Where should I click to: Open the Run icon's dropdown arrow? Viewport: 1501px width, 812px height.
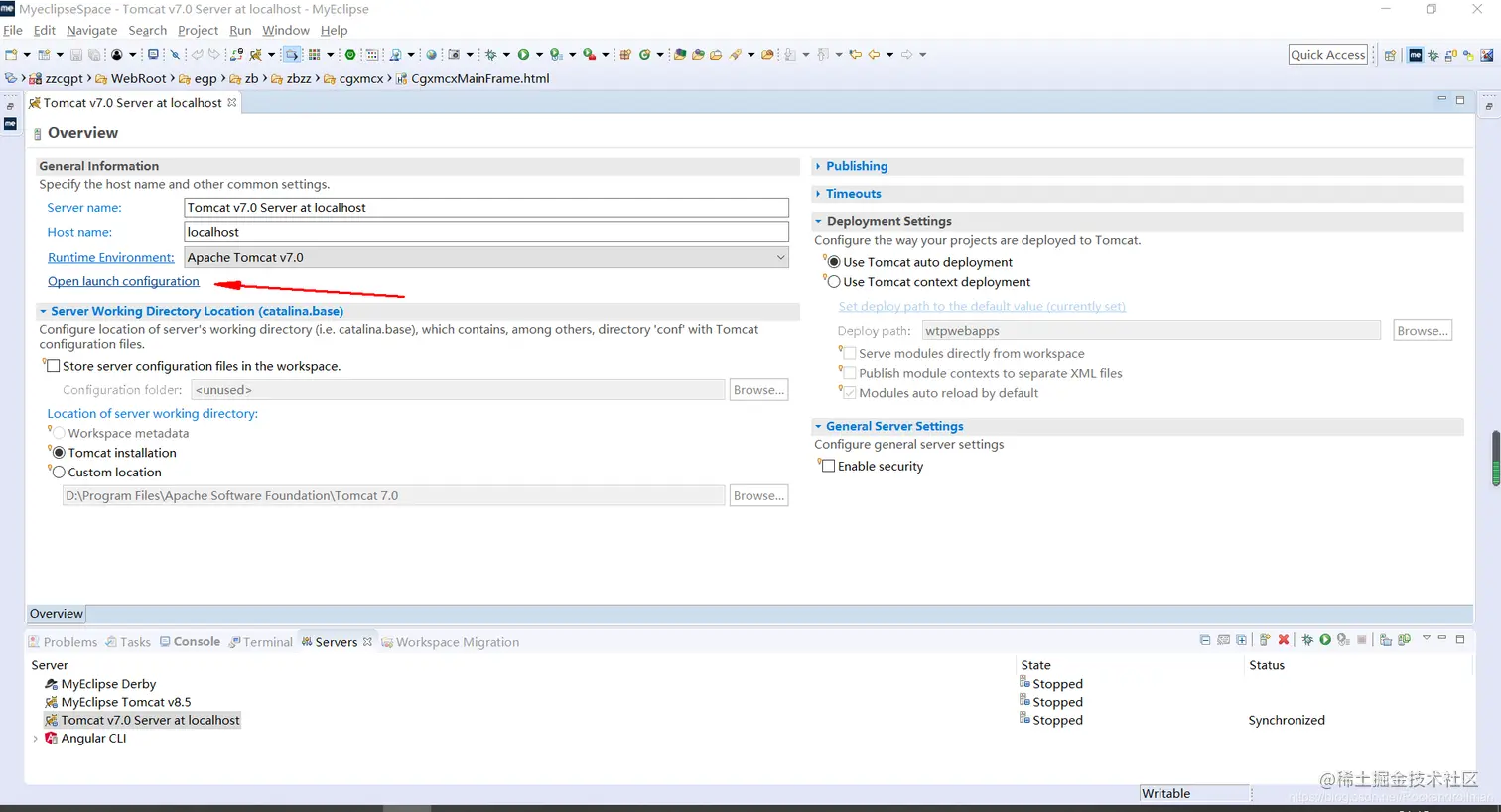[539, 55]
